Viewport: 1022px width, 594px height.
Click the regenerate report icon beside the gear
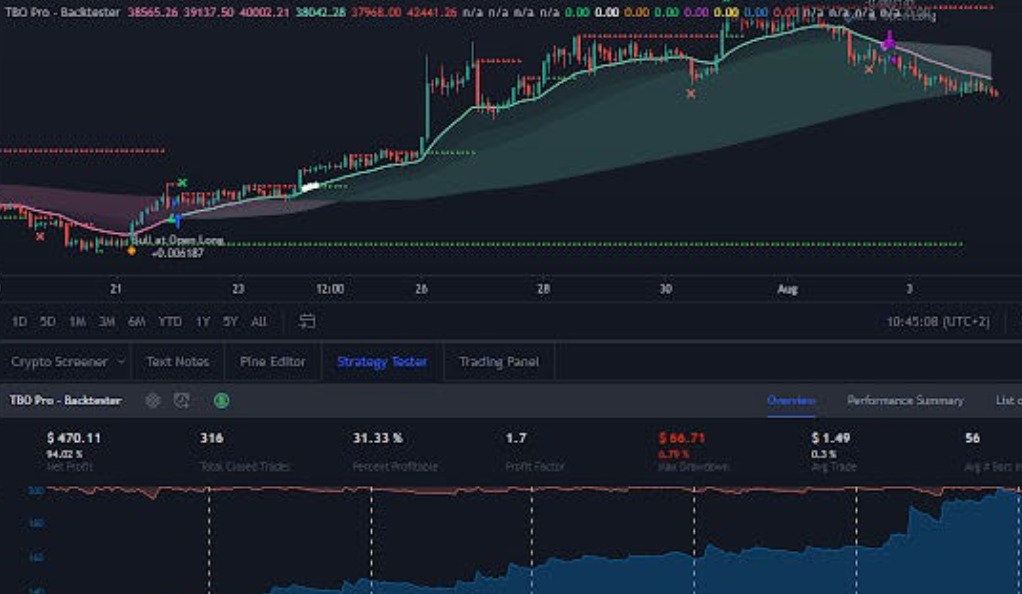[x=181, y=400]
